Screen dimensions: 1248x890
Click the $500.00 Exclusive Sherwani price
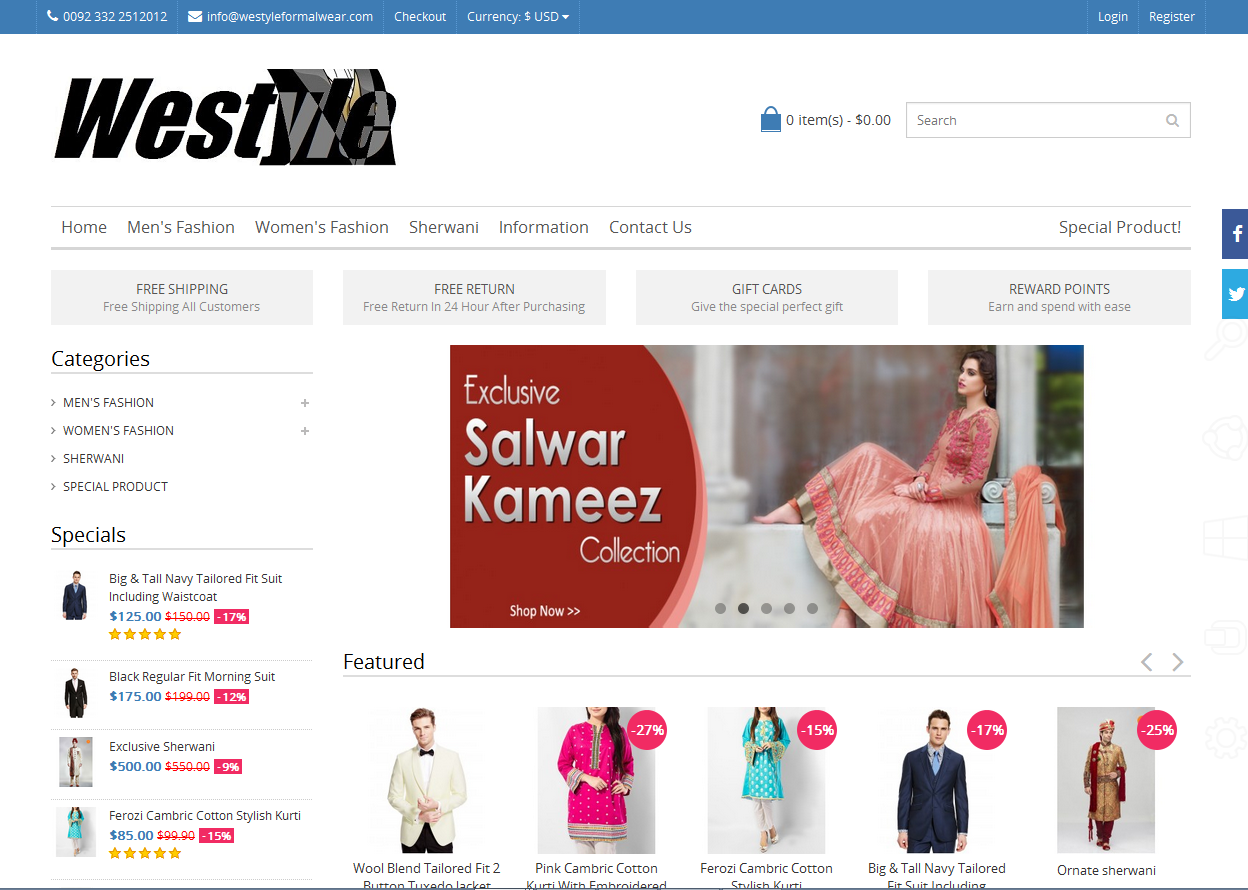pos(135,767)
